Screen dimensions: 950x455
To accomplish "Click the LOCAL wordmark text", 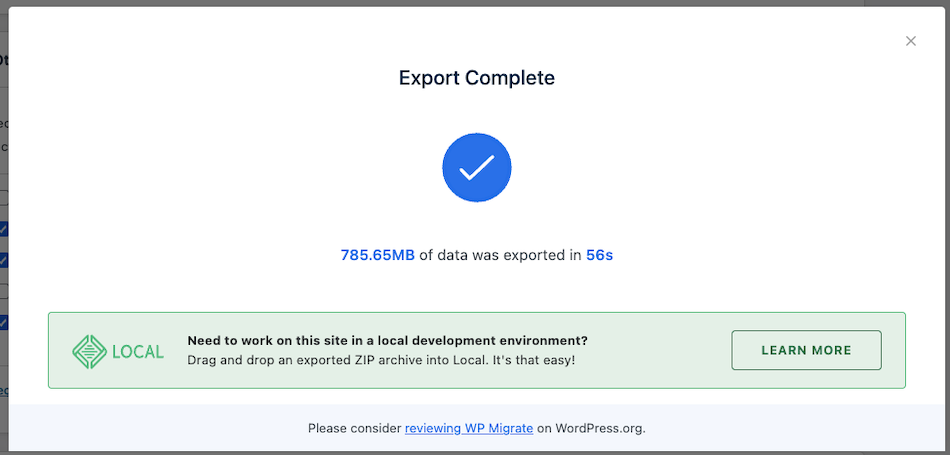I will 138,351.
